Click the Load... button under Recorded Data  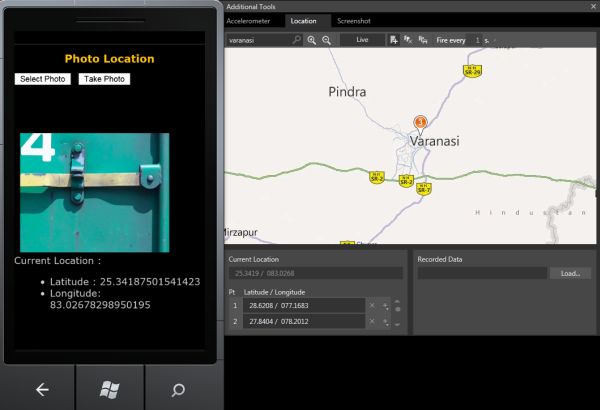570,273
